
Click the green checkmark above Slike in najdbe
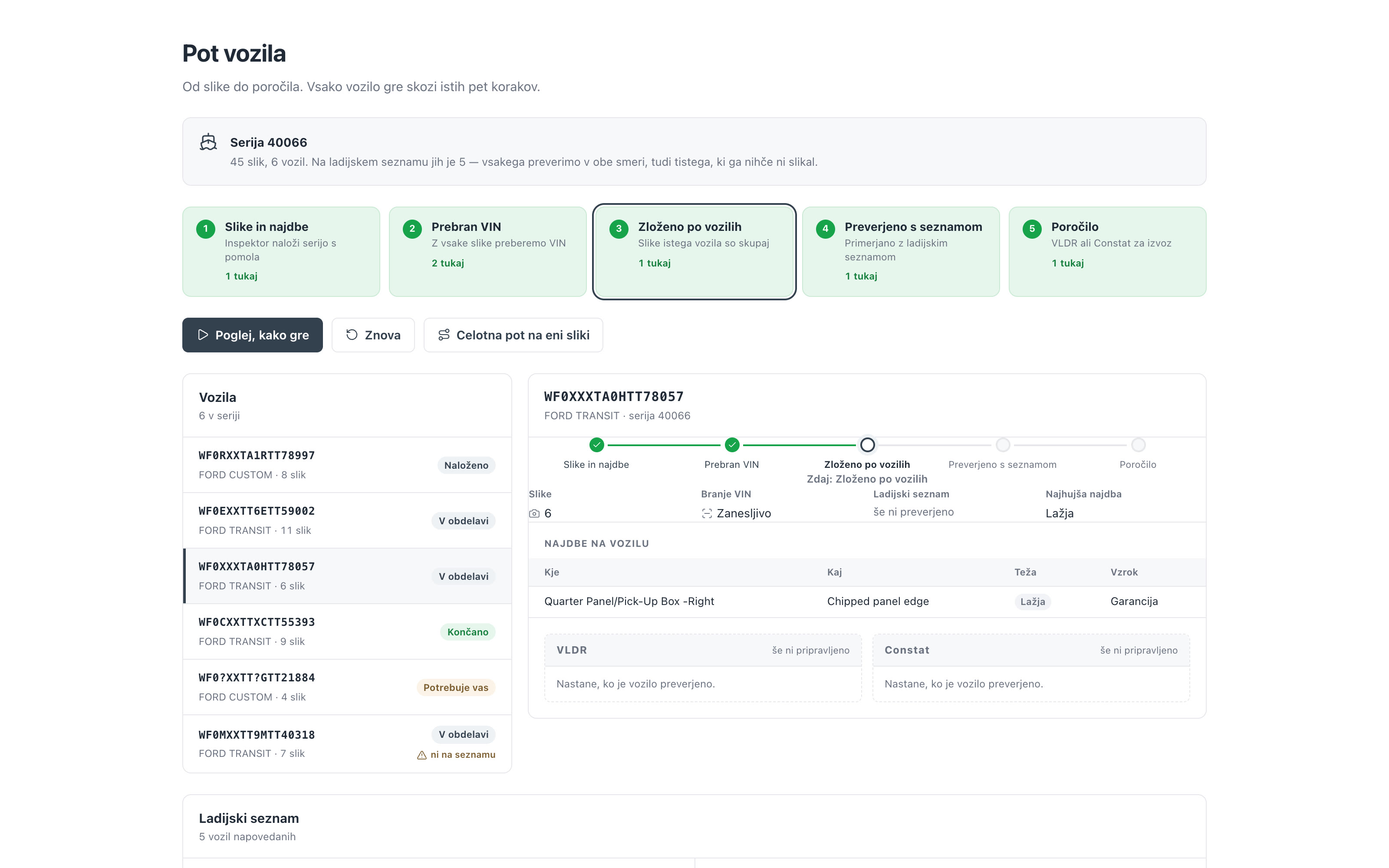tap(596, 445)
